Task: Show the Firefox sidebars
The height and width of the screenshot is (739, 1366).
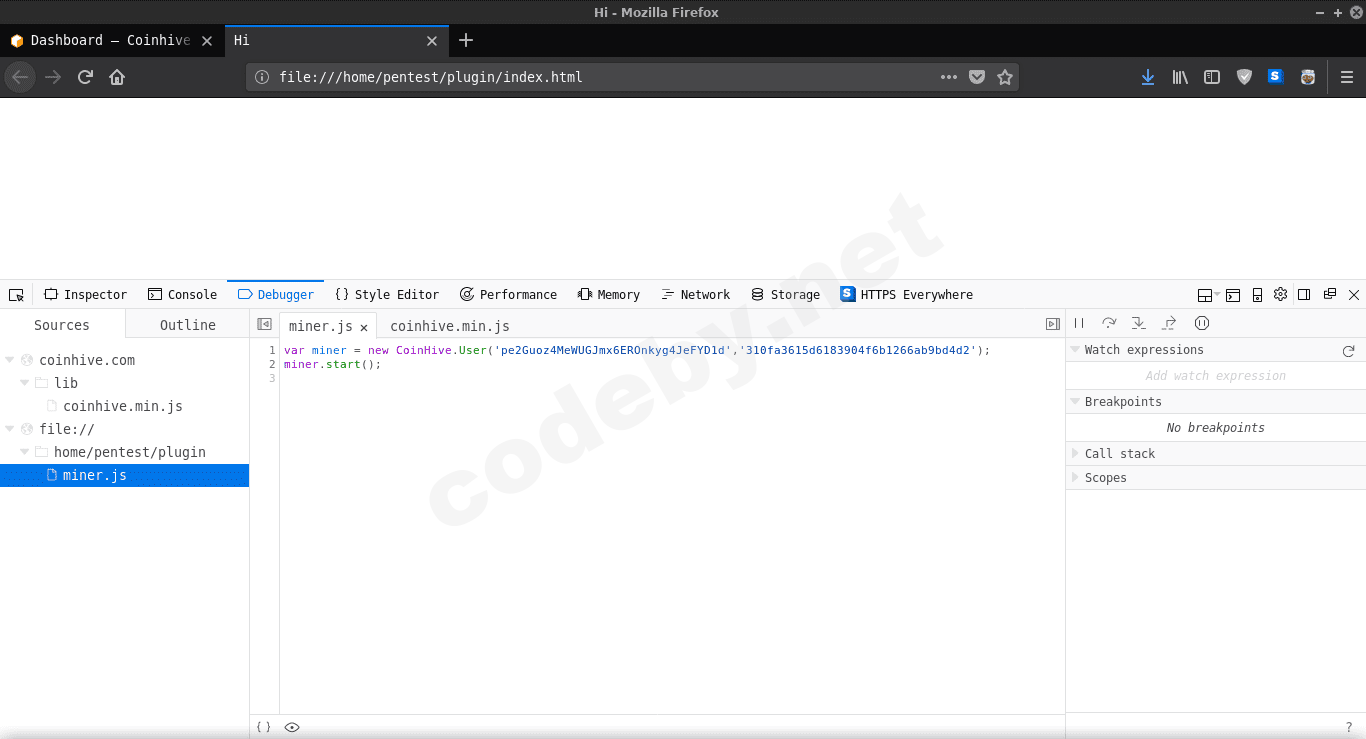Action: [1212, 77]
